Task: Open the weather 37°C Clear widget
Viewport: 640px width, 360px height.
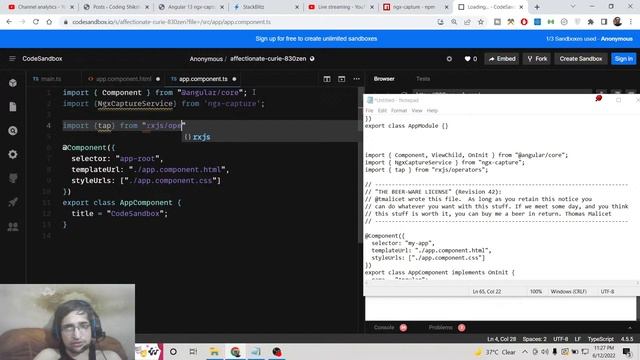Action: 495,352
